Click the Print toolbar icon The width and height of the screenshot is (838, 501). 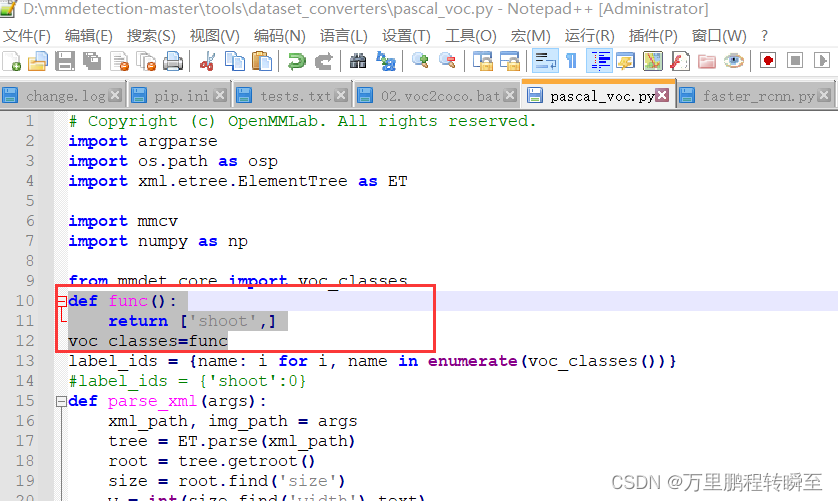pyautogui.click(x=173, y=61)
